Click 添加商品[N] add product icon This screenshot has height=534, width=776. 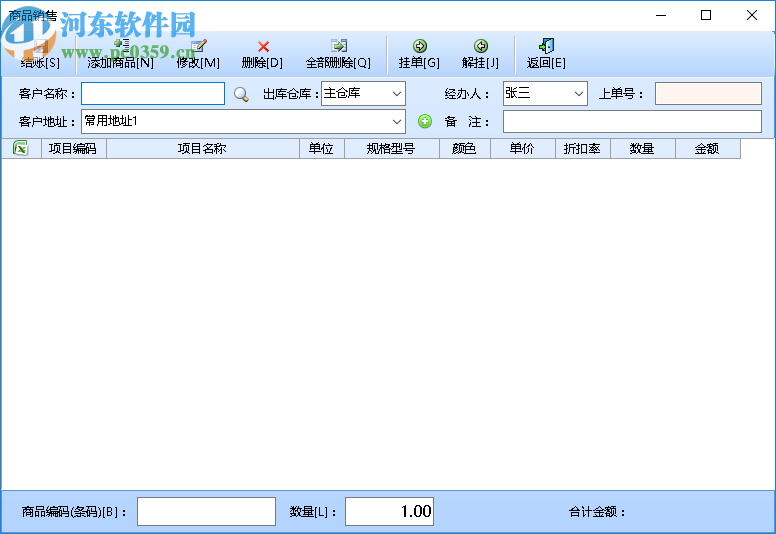(121, 46)
